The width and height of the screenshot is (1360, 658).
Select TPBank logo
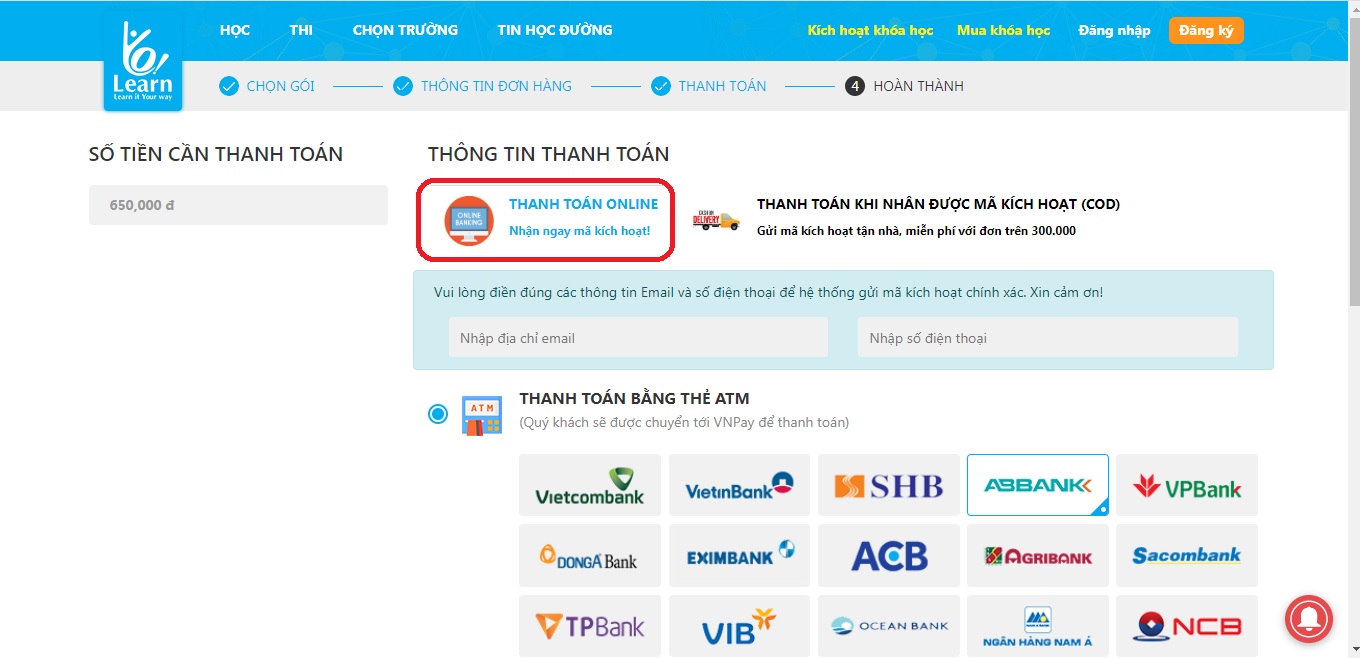coord(590,626)
